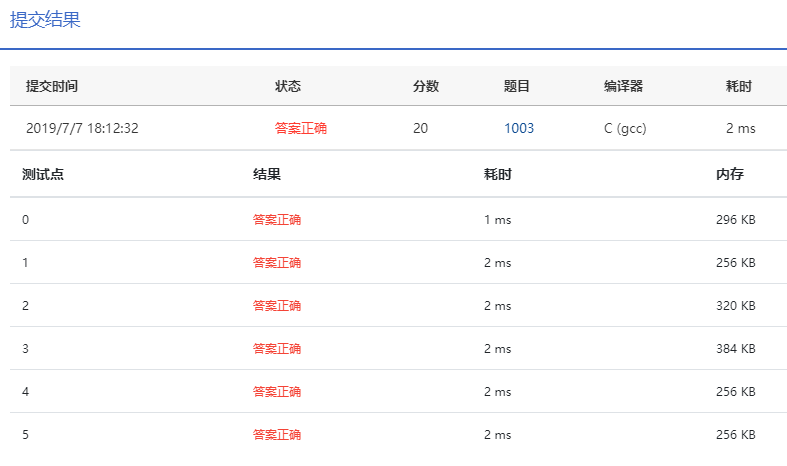Click the C (gcc) compiler cell
Screen dimensions: 787x466
coord(625,128)
